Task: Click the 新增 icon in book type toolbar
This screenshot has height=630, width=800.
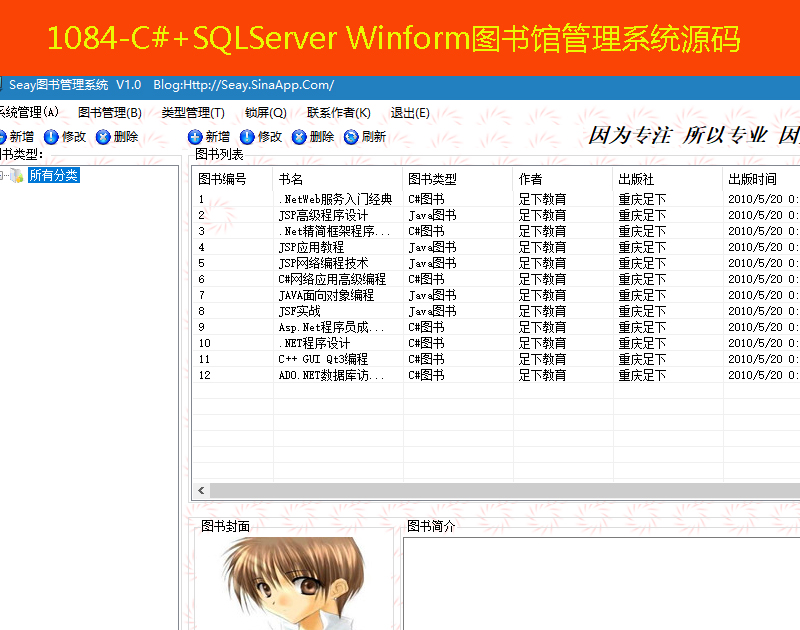Action: click(x=3, y=137)
